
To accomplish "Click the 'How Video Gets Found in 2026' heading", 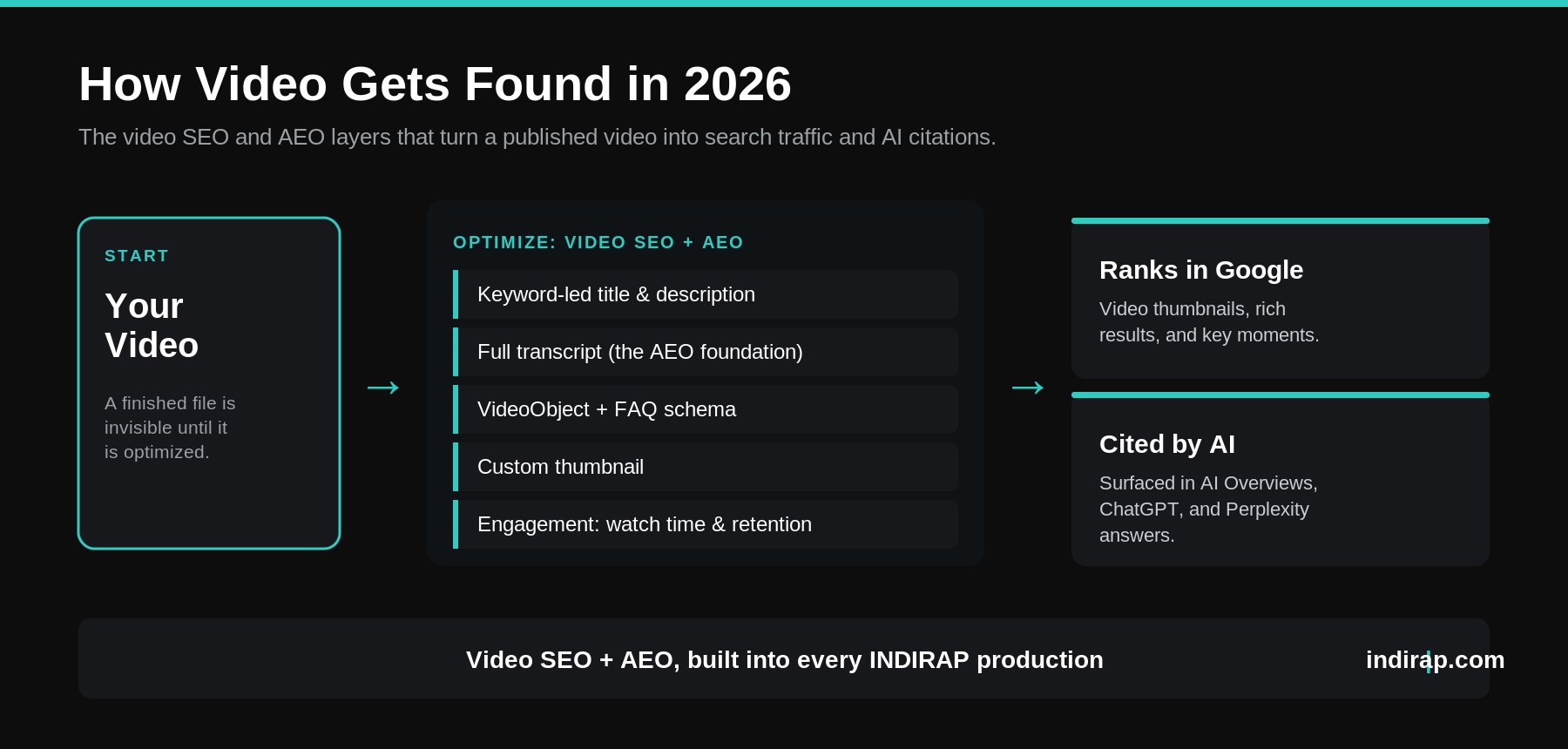I will click(435, 84).
